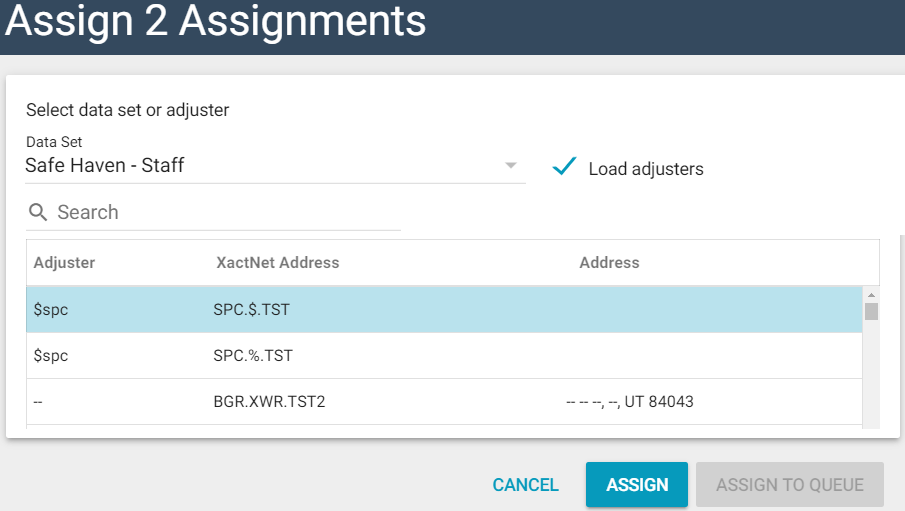
Task: Click the Assign to Queue button
Action: point(790,485)
